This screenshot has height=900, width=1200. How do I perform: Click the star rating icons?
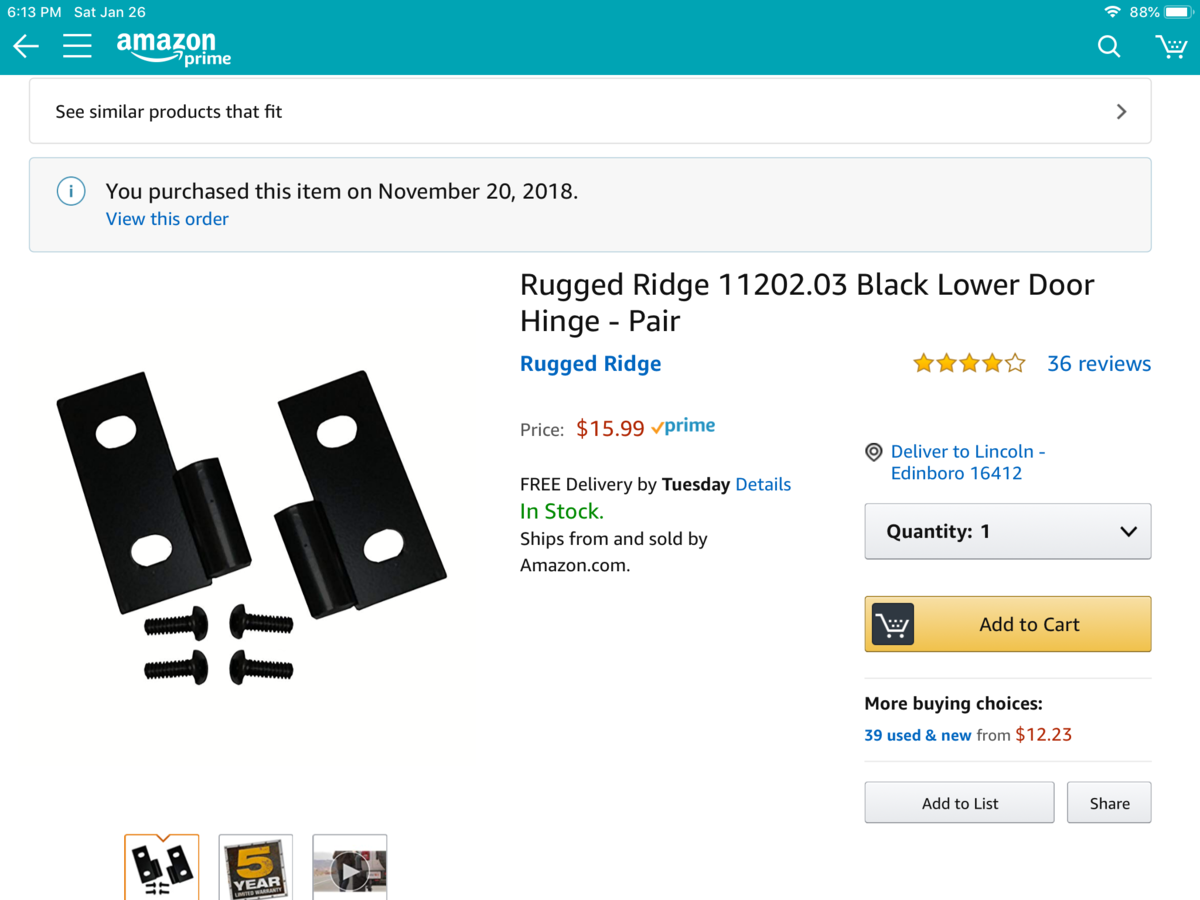click(x=968, y=364)
